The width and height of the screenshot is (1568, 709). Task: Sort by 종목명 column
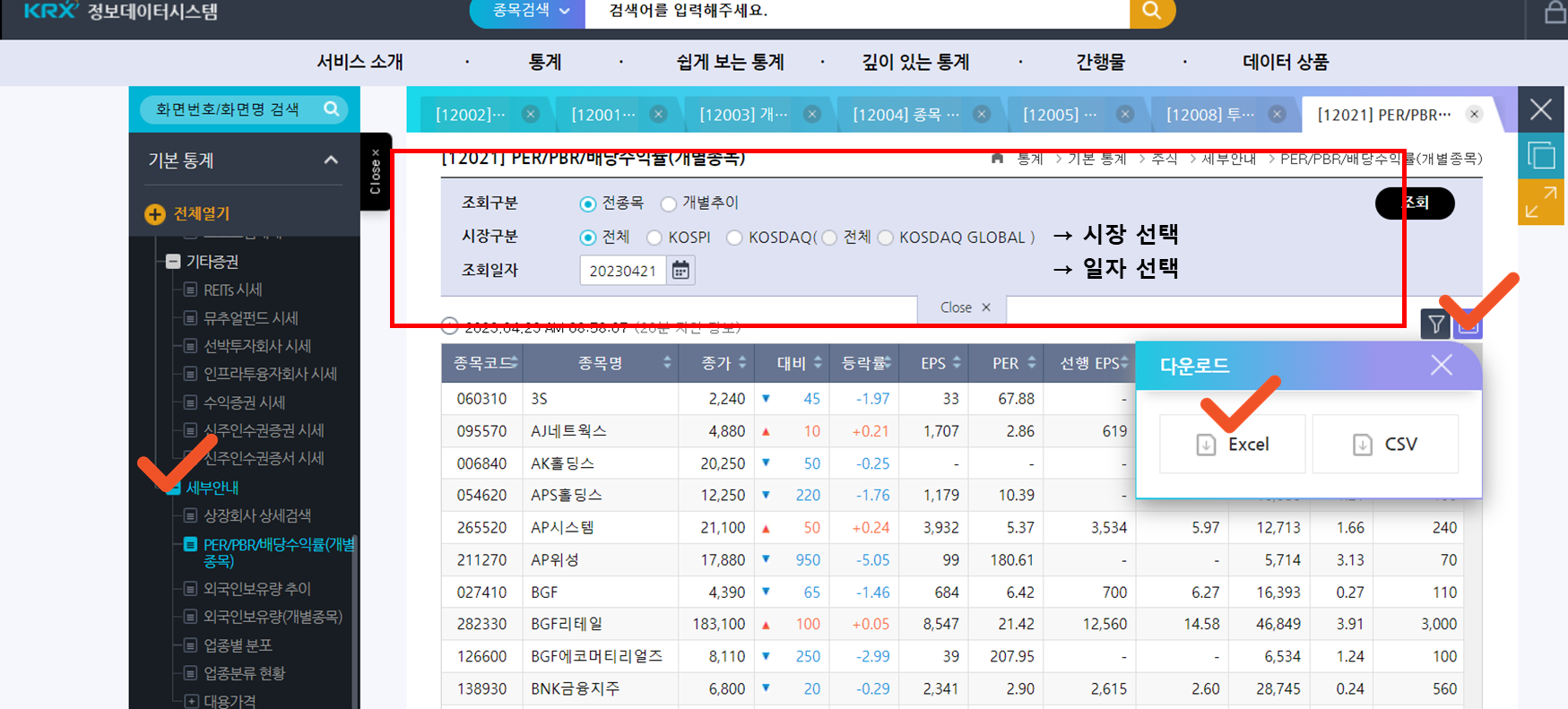602,363
